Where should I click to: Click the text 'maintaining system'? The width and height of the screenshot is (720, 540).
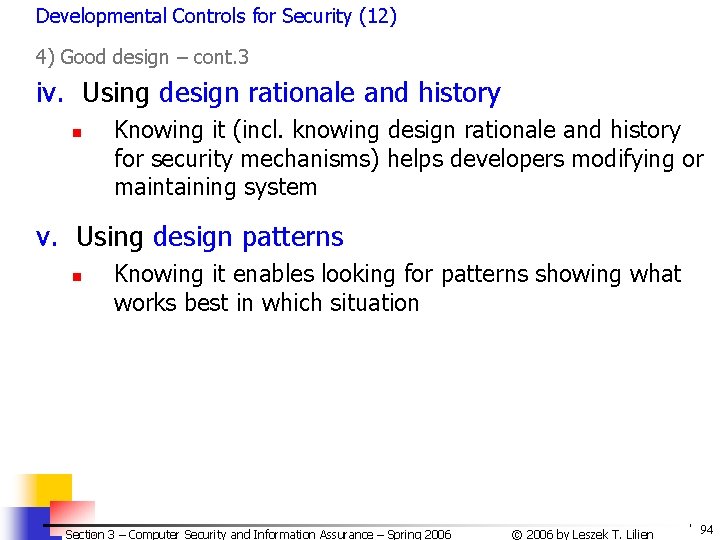click(x=215, y=188)
